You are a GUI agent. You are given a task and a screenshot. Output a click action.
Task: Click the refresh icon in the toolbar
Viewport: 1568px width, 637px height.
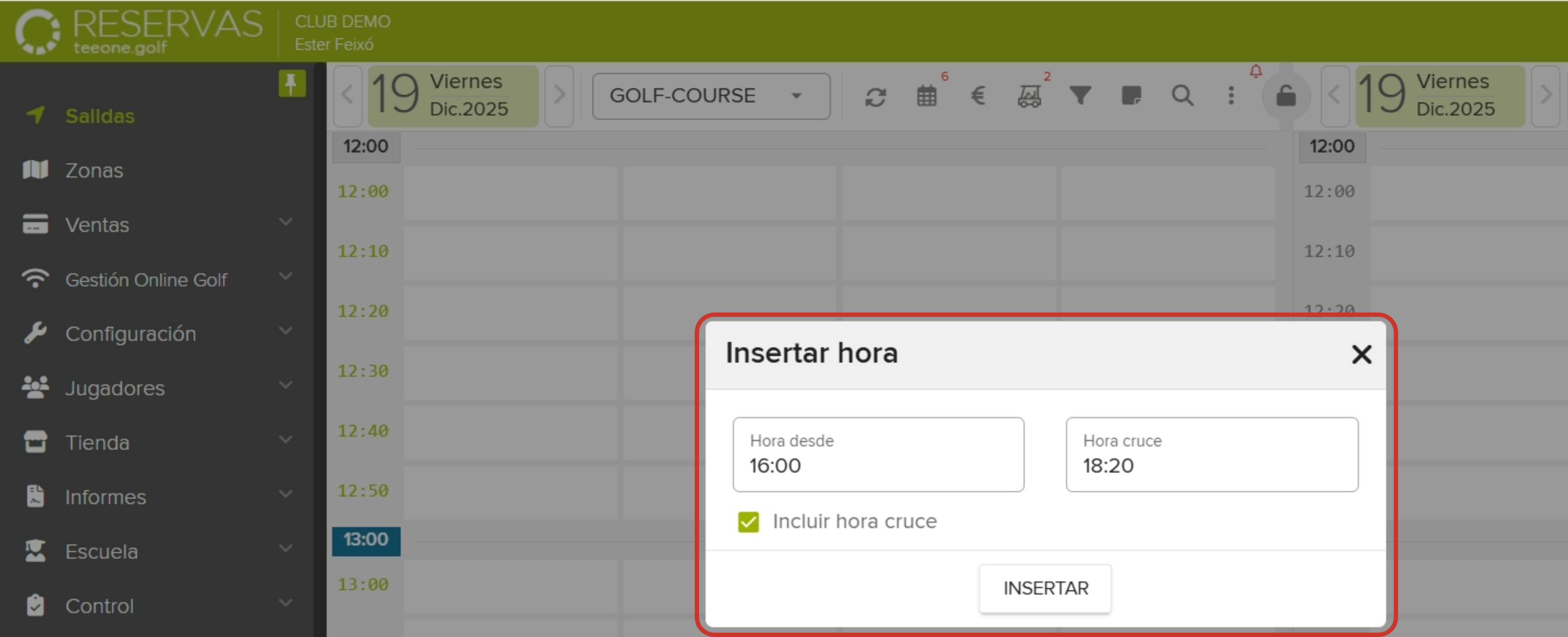click(876, 96)
